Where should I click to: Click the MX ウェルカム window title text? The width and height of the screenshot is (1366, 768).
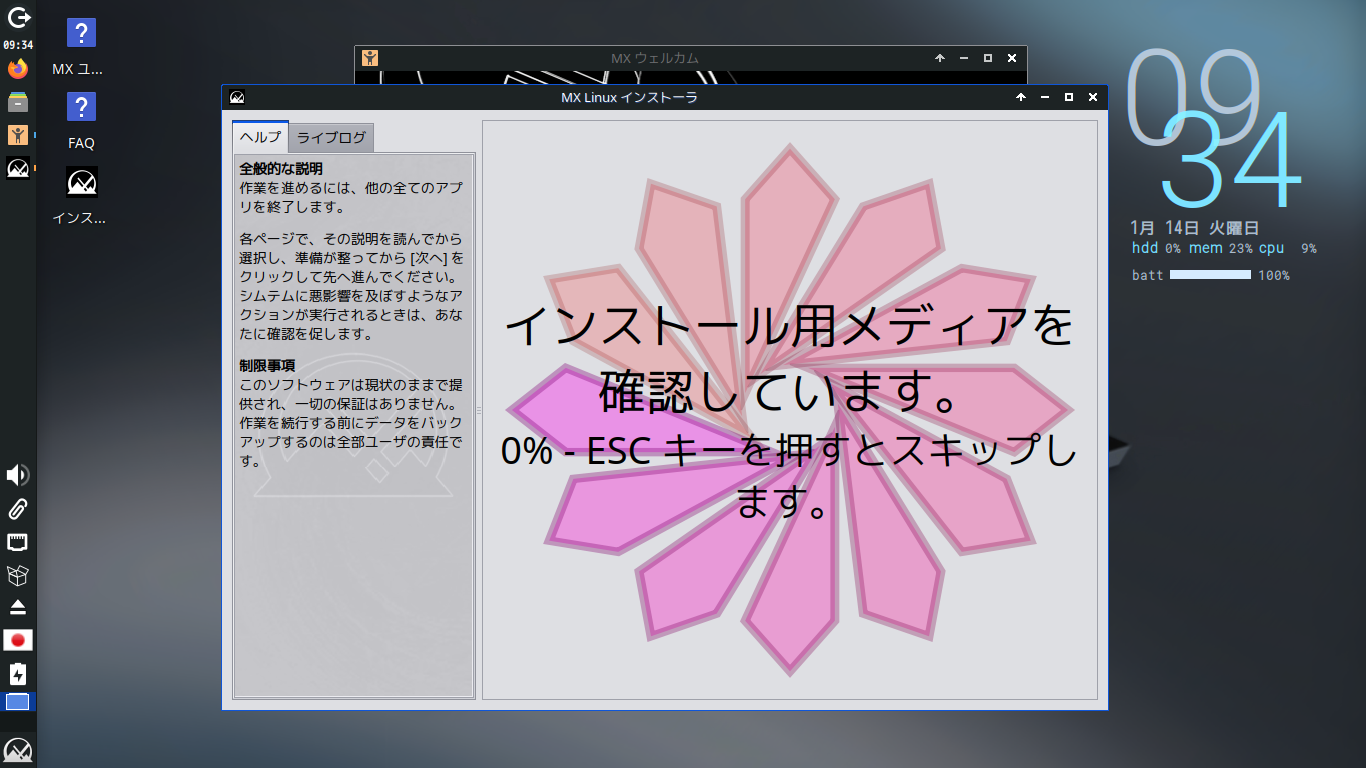click(x=655, y=58)
